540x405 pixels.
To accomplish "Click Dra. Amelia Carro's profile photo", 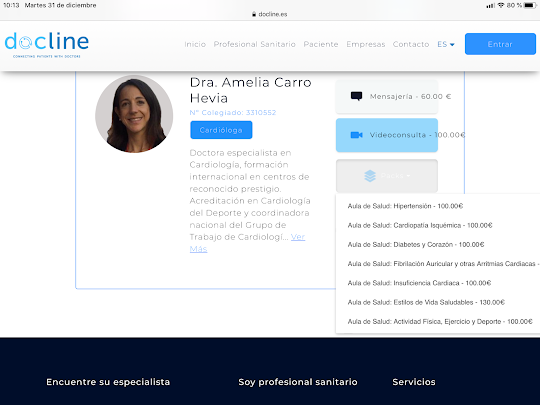I will (x=134, y=114).
